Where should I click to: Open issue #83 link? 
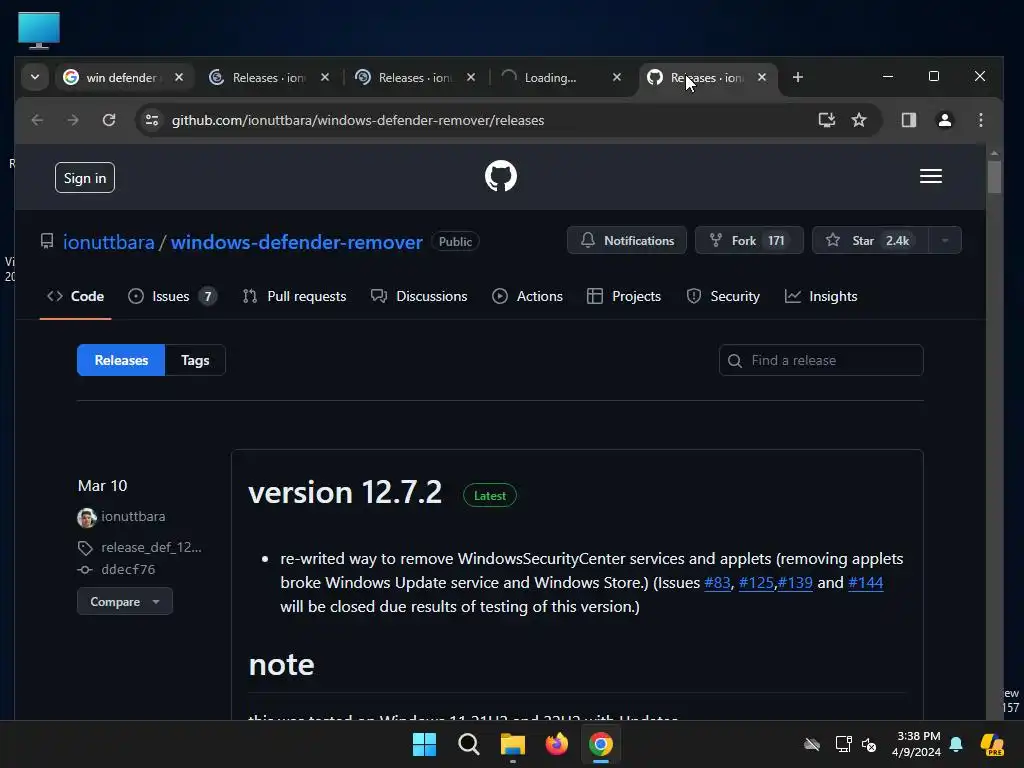click(717, 583)
